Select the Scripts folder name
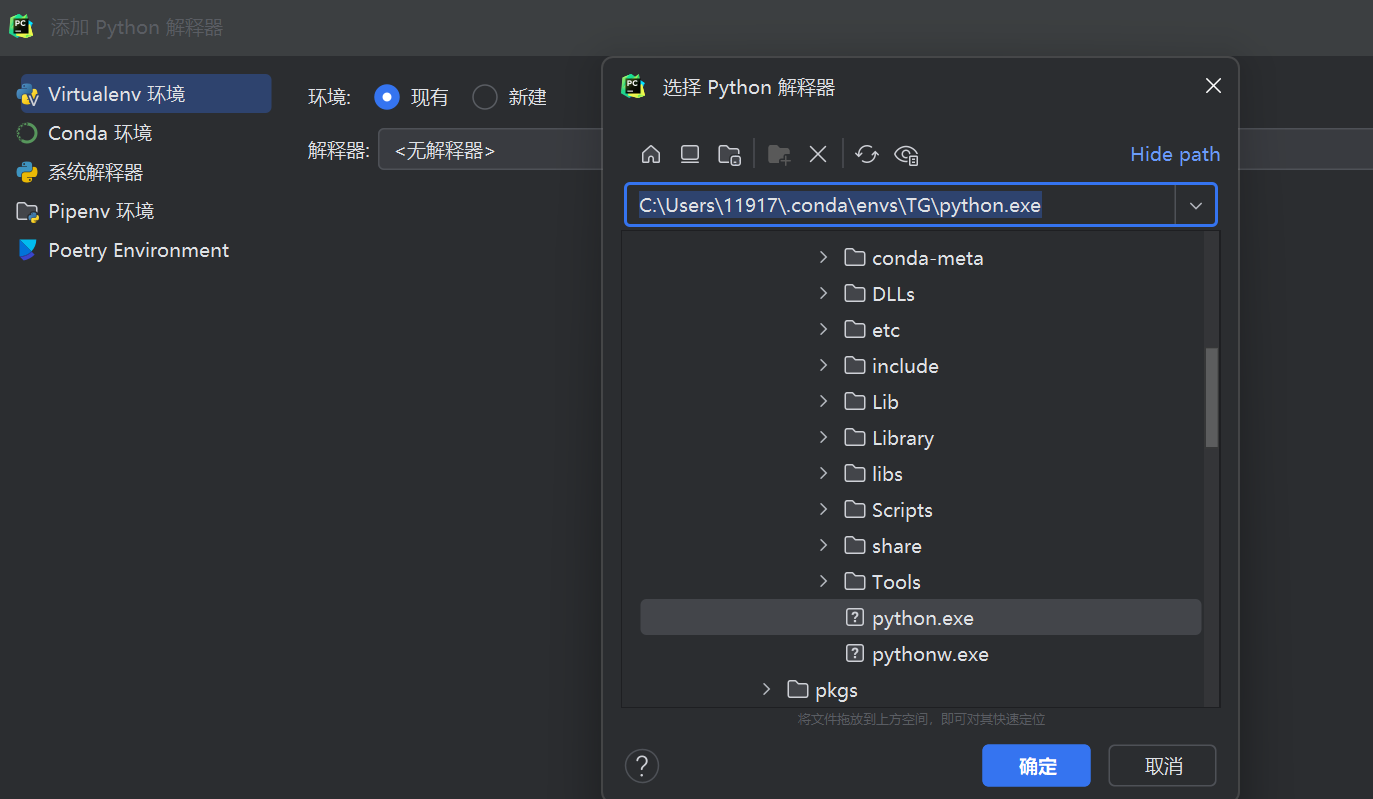Screen dimensions: 1373x799 (x=902, y=510)
